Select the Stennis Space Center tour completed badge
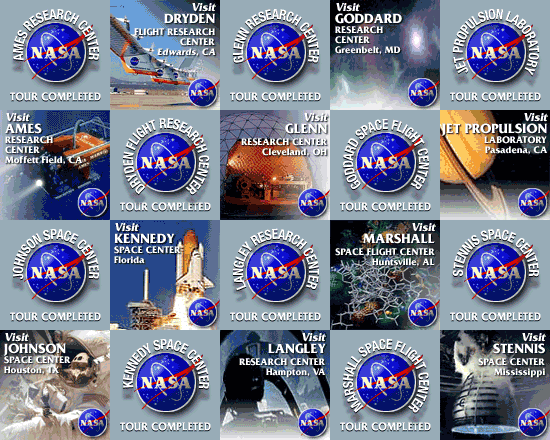 pyautogui.click(x=495, y=275)
